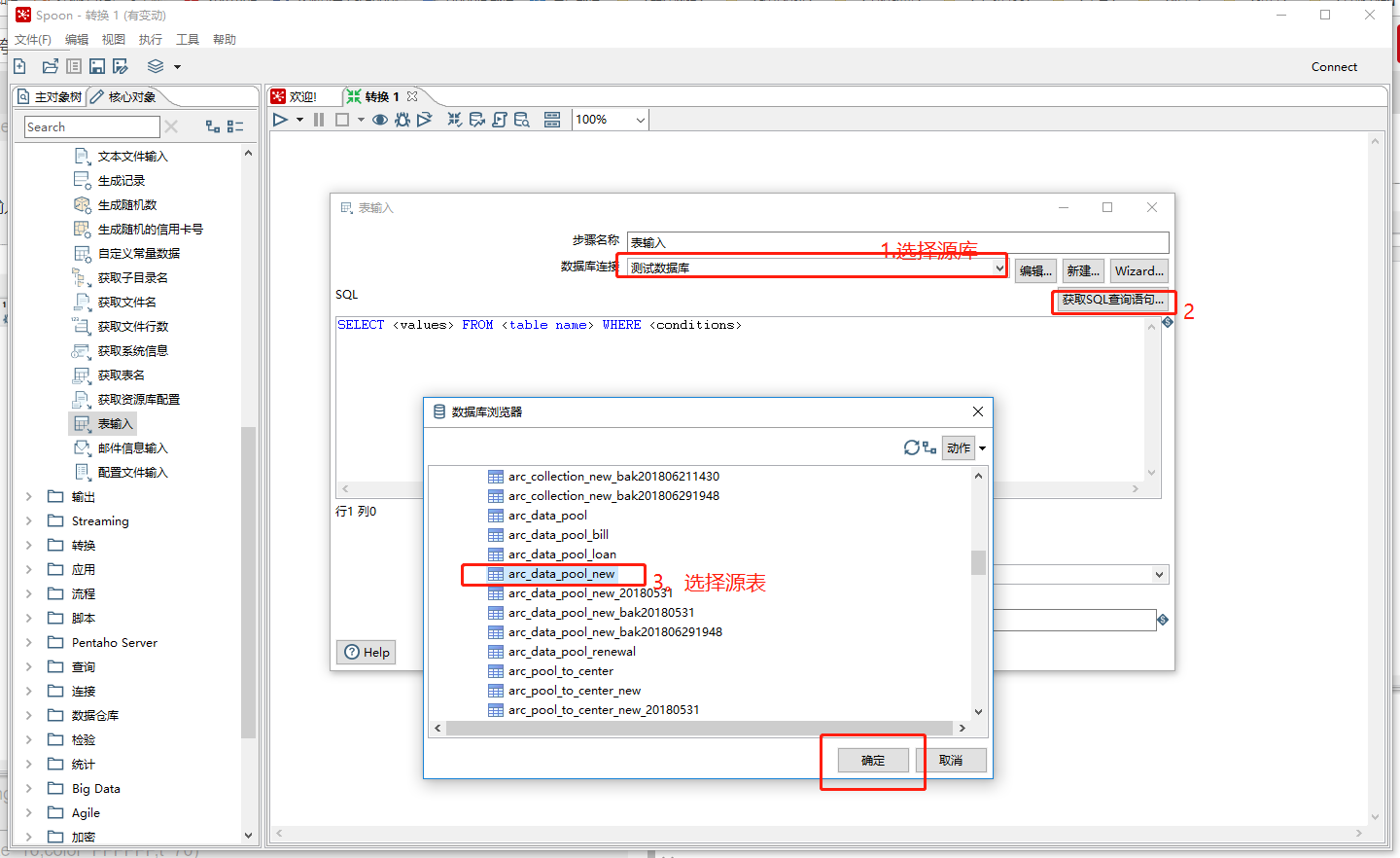Switch to the 主对象树 tab

point(50,96)
